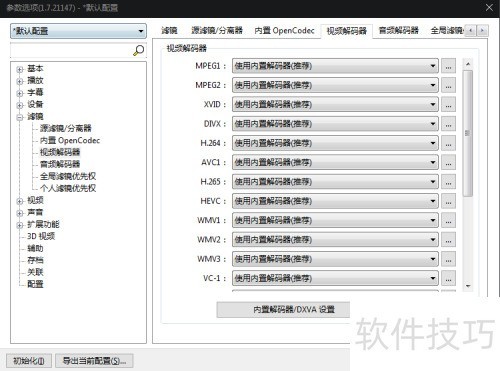Switch to the 源滤镜/分离器 tab
This screenshot has width=500, height=371.
[x=217, y=31]
